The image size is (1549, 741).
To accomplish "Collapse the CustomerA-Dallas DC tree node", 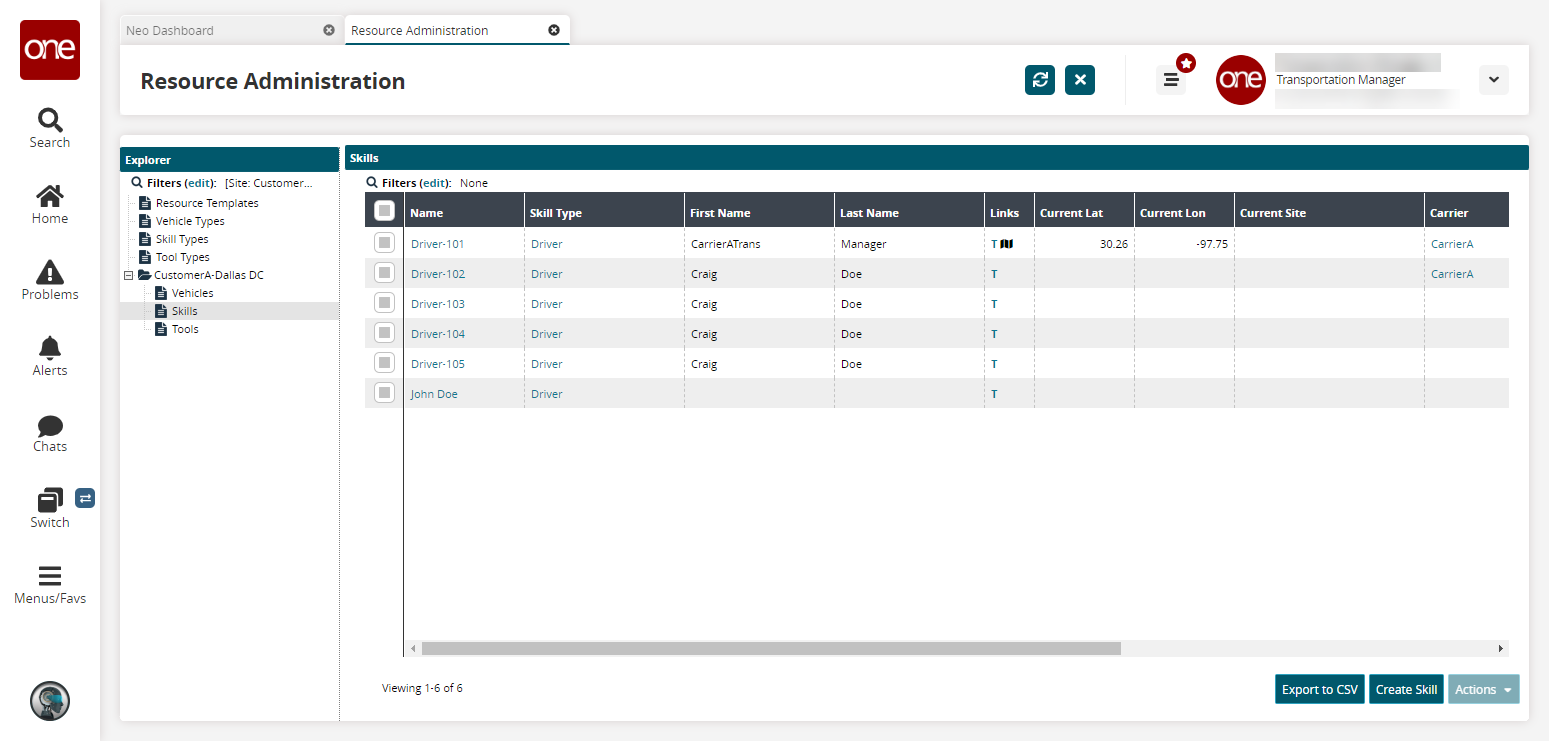I will pos(128,275).
